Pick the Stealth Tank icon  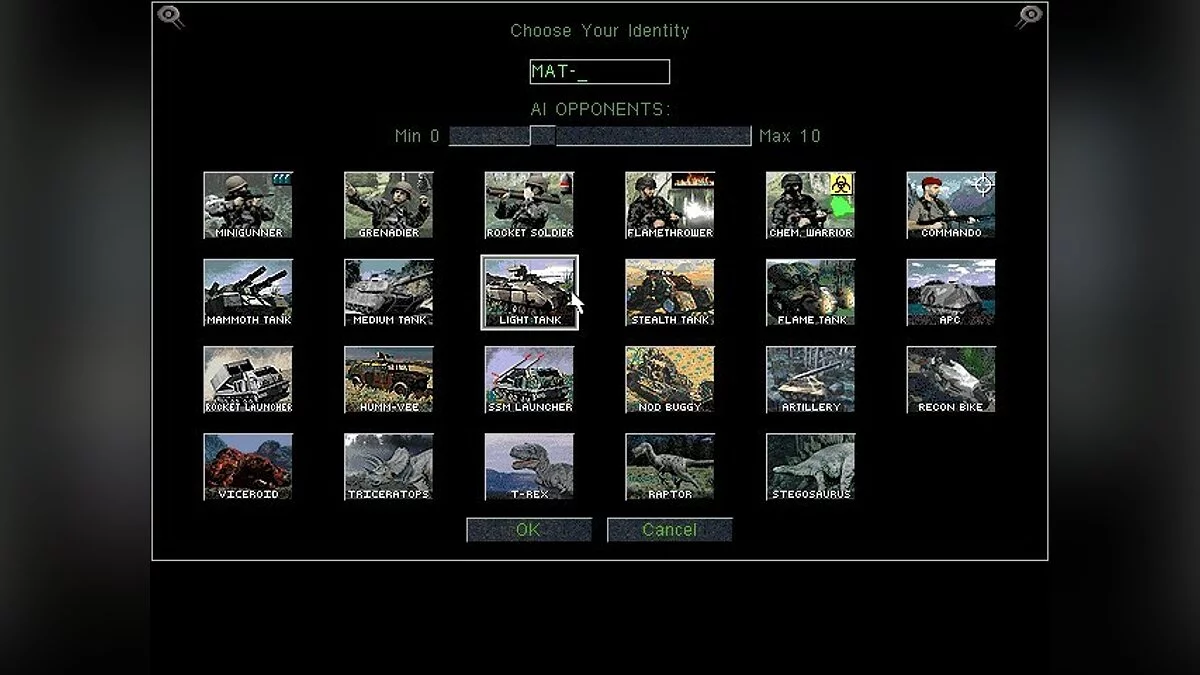(670, 292)
